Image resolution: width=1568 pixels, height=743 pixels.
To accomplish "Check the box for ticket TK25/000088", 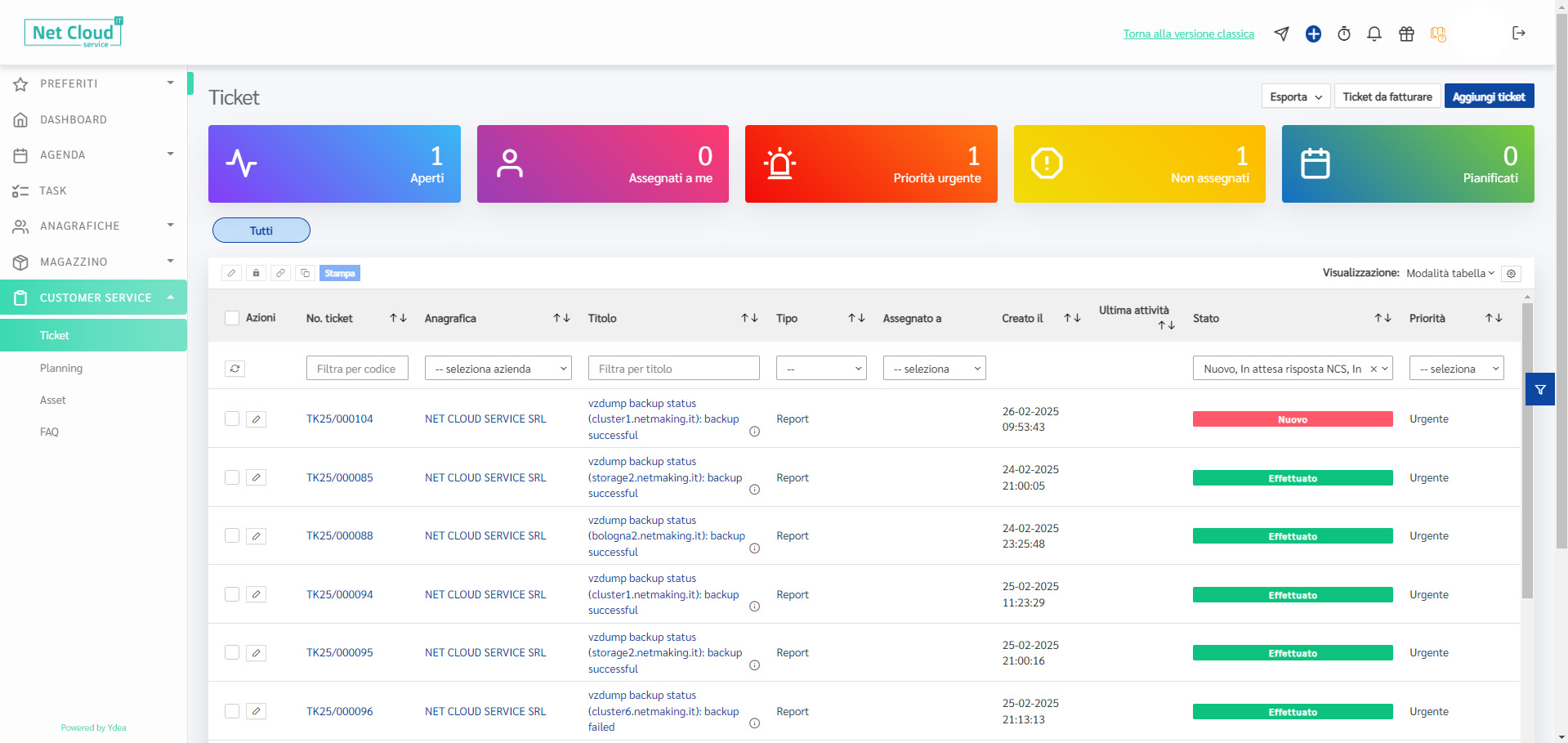I will pos(232,535).
